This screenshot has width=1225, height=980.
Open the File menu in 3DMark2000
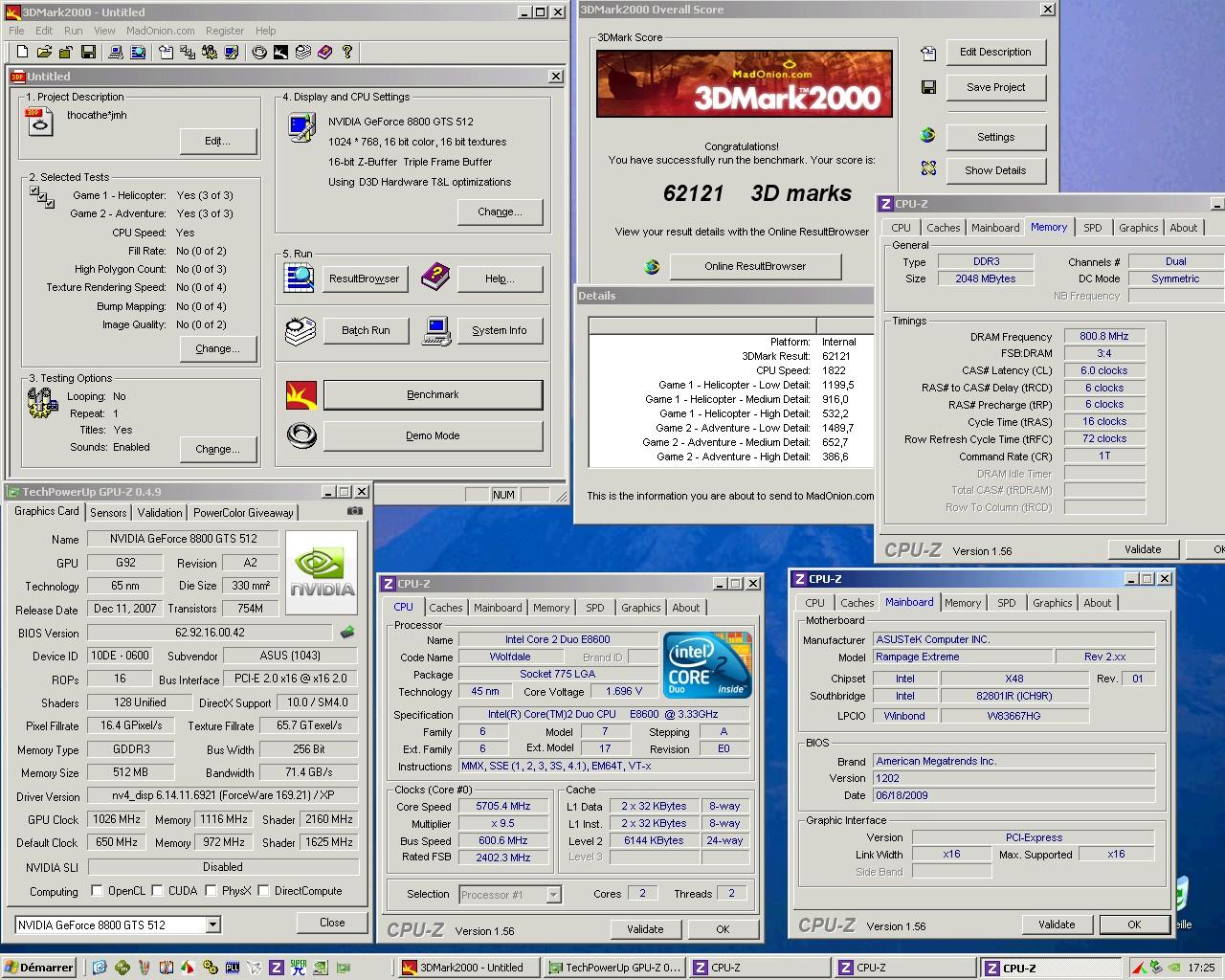coord(16,31)
